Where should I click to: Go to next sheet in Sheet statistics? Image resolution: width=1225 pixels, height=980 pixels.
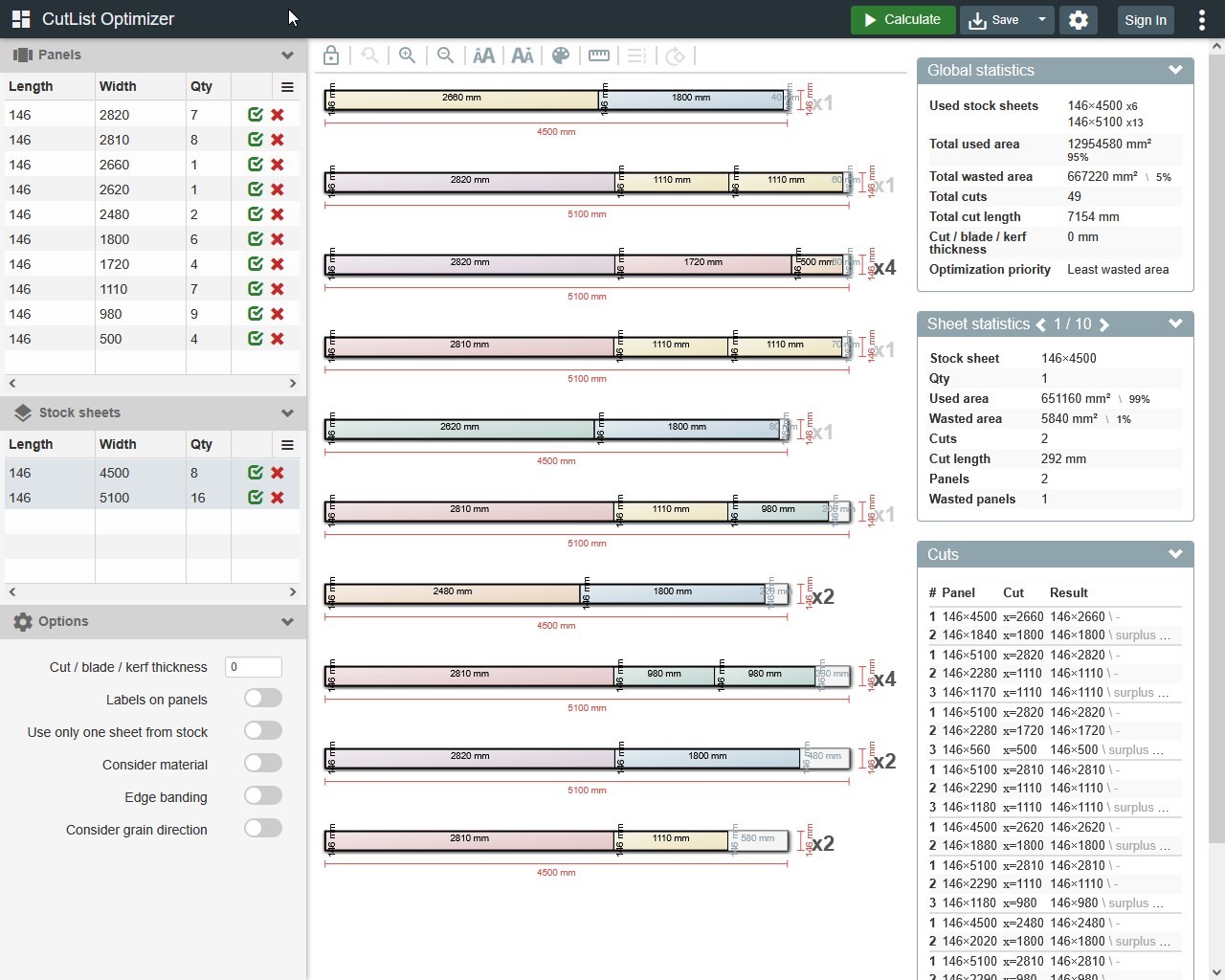click(x=1104, y=324)
